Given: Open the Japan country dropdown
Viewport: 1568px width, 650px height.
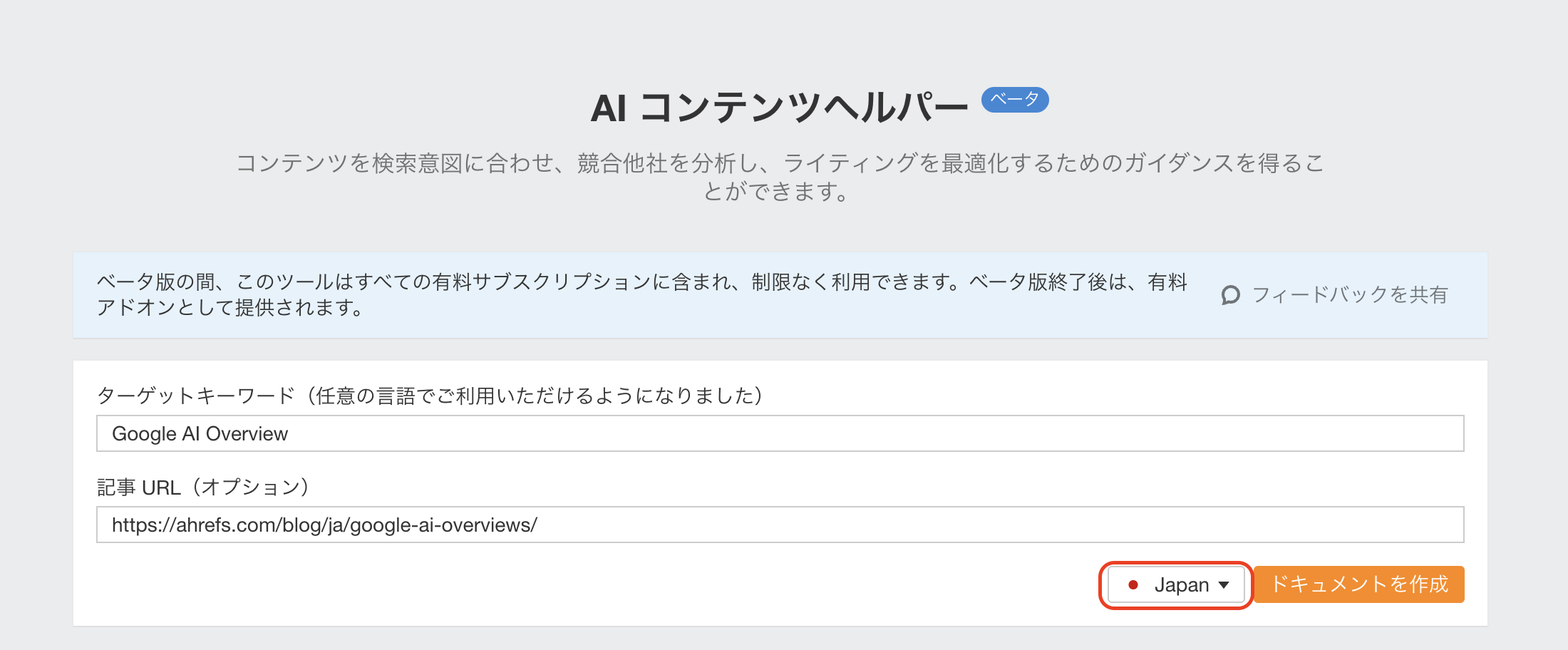Looking at the screenshot, I should (1176, 585).
